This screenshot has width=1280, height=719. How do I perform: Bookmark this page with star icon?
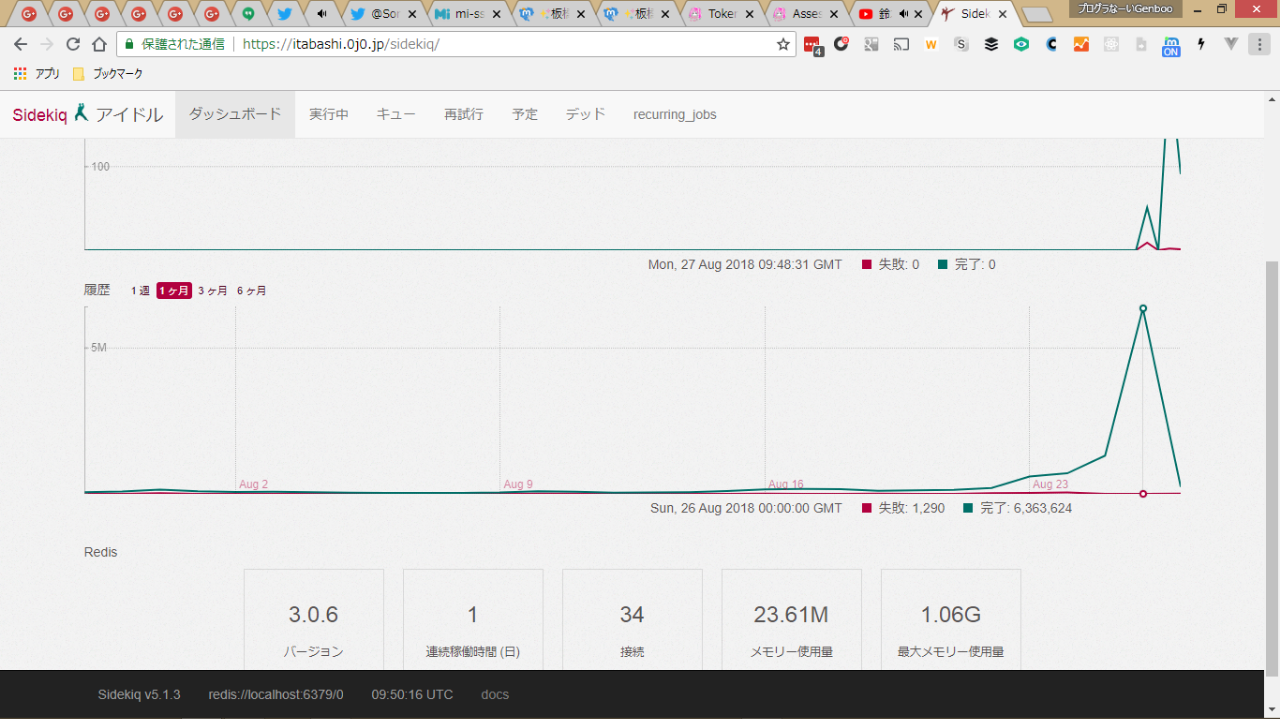click(x=783, y=44)
